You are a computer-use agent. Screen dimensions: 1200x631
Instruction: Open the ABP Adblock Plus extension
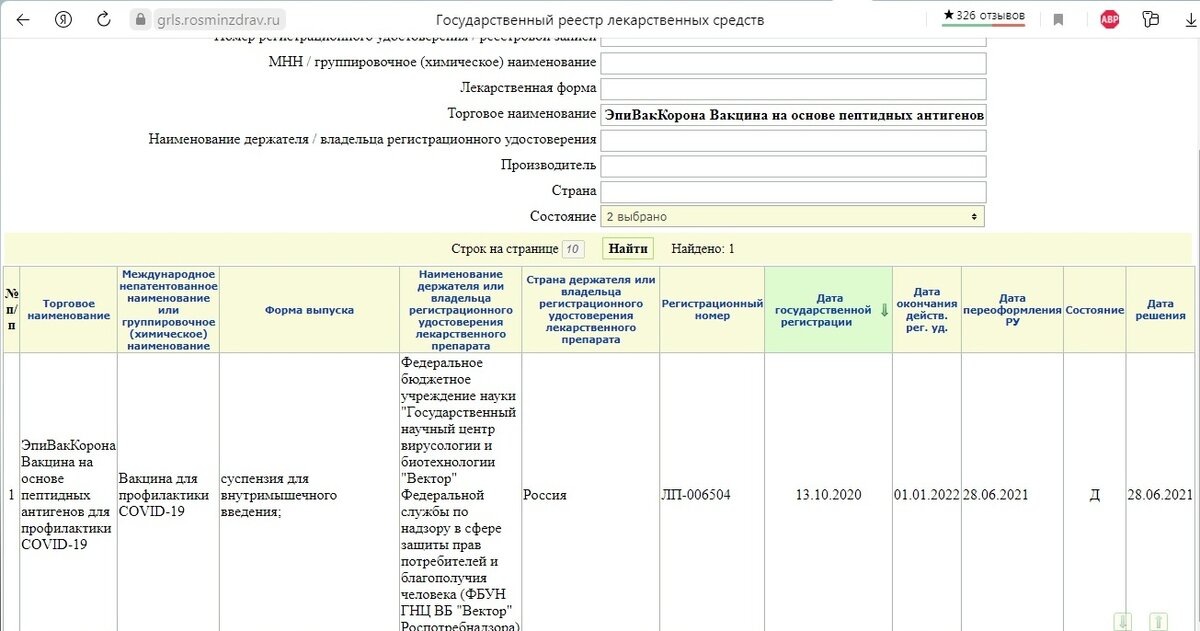click(1110, 19)
